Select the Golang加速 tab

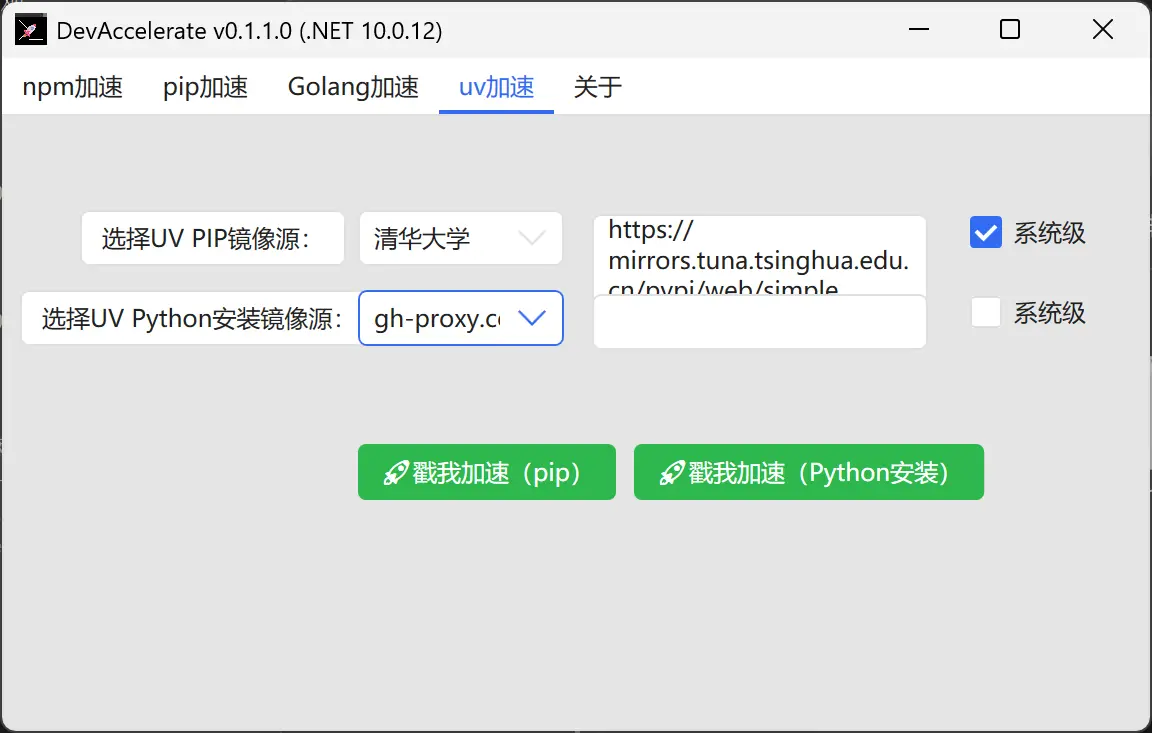coord(353,87)
